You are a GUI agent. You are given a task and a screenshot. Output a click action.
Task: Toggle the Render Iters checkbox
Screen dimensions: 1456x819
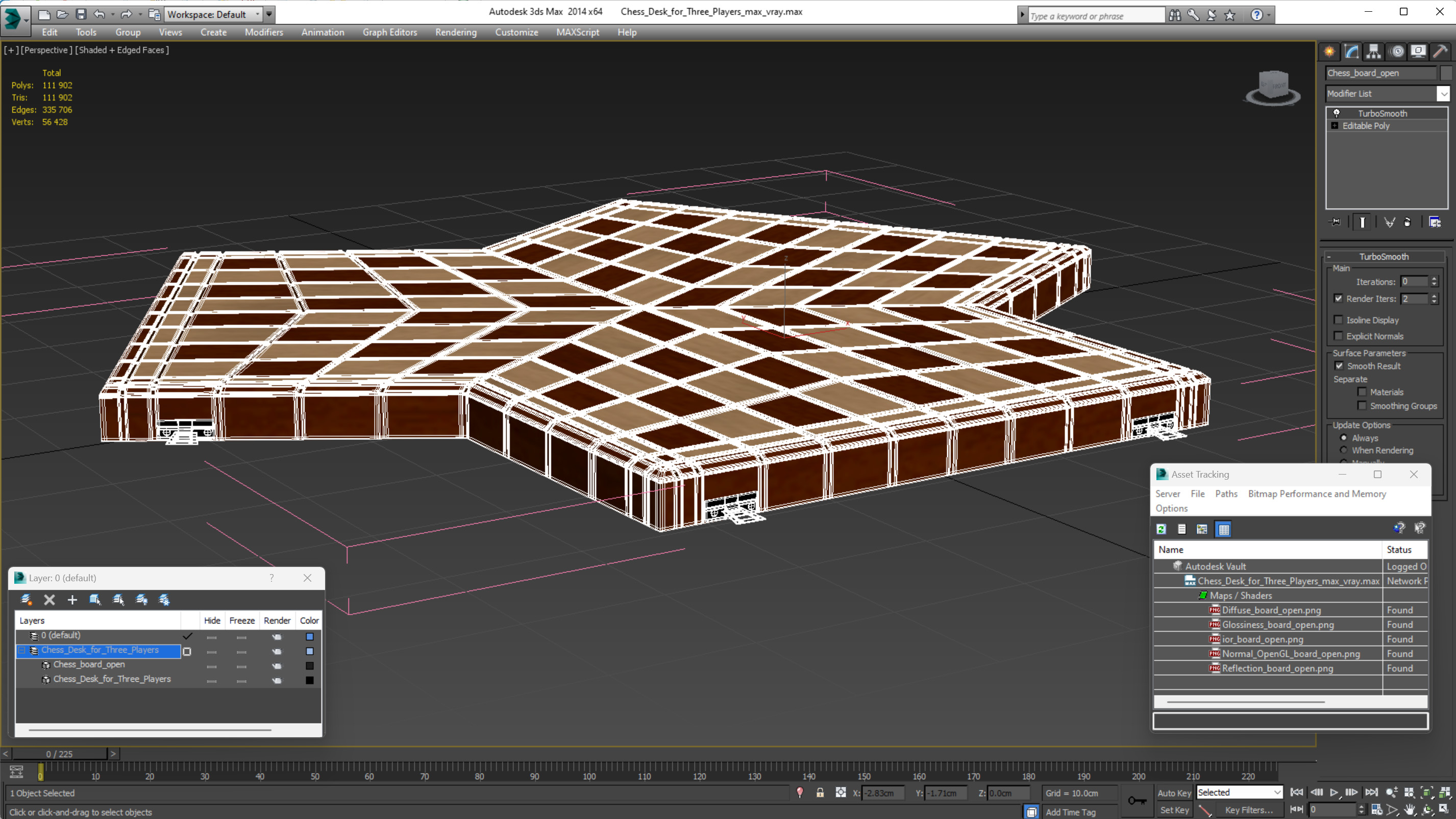[x=1339, y=299]
